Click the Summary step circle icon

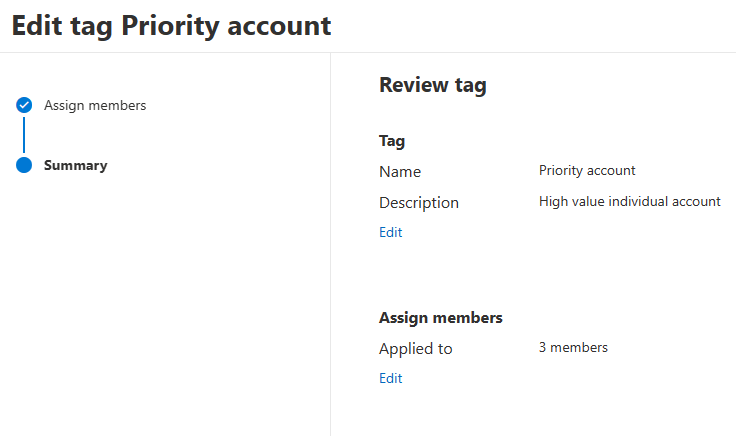tap(24, 165)
